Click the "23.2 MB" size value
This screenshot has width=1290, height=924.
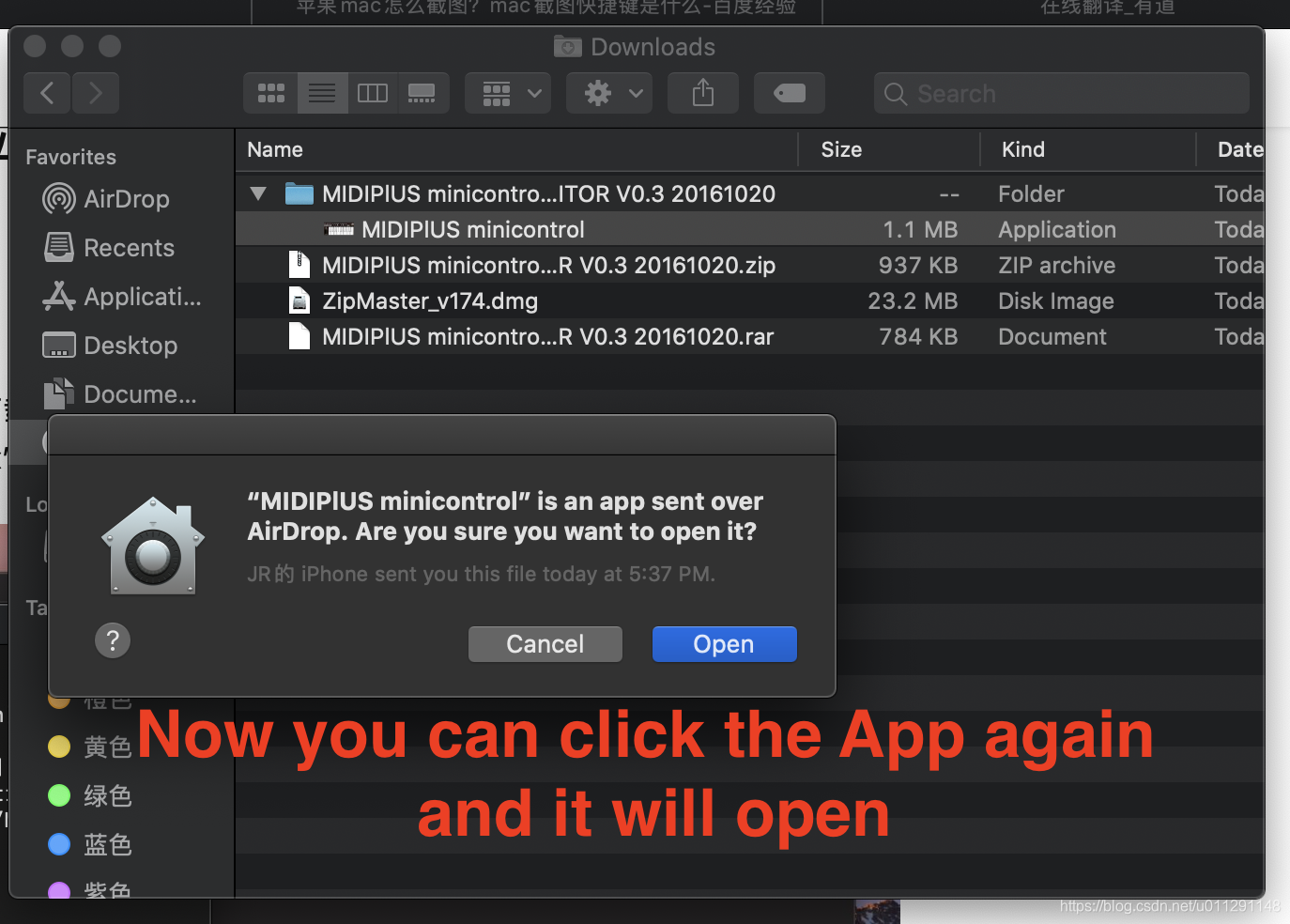coord(913,300)
